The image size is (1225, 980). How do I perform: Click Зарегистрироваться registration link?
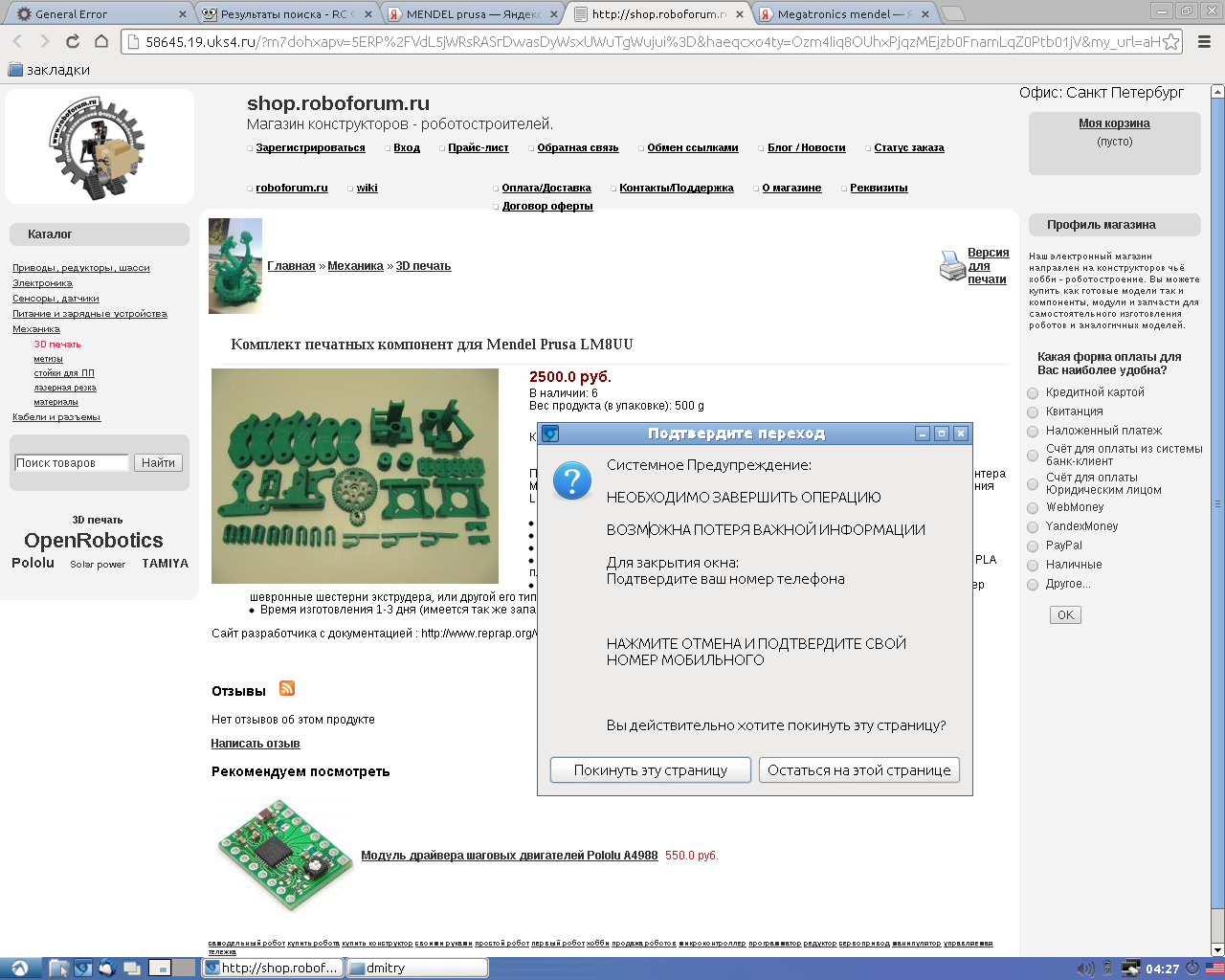click(310, 148)
